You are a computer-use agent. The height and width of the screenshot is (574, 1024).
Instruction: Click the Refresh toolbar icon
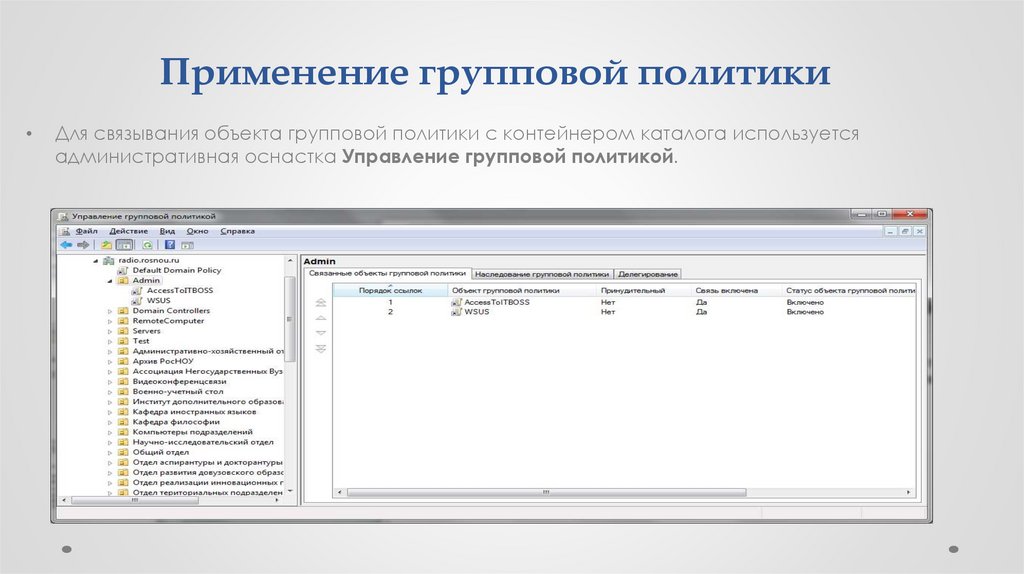[148, 245]
